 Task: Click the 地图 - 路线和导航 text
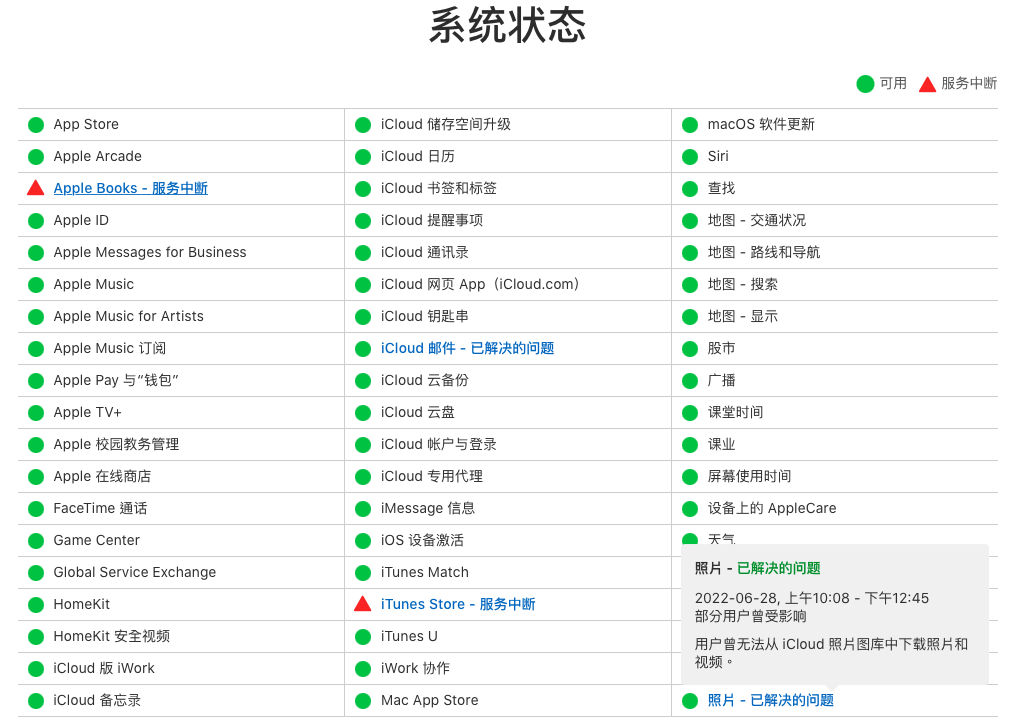pos(764,252)
